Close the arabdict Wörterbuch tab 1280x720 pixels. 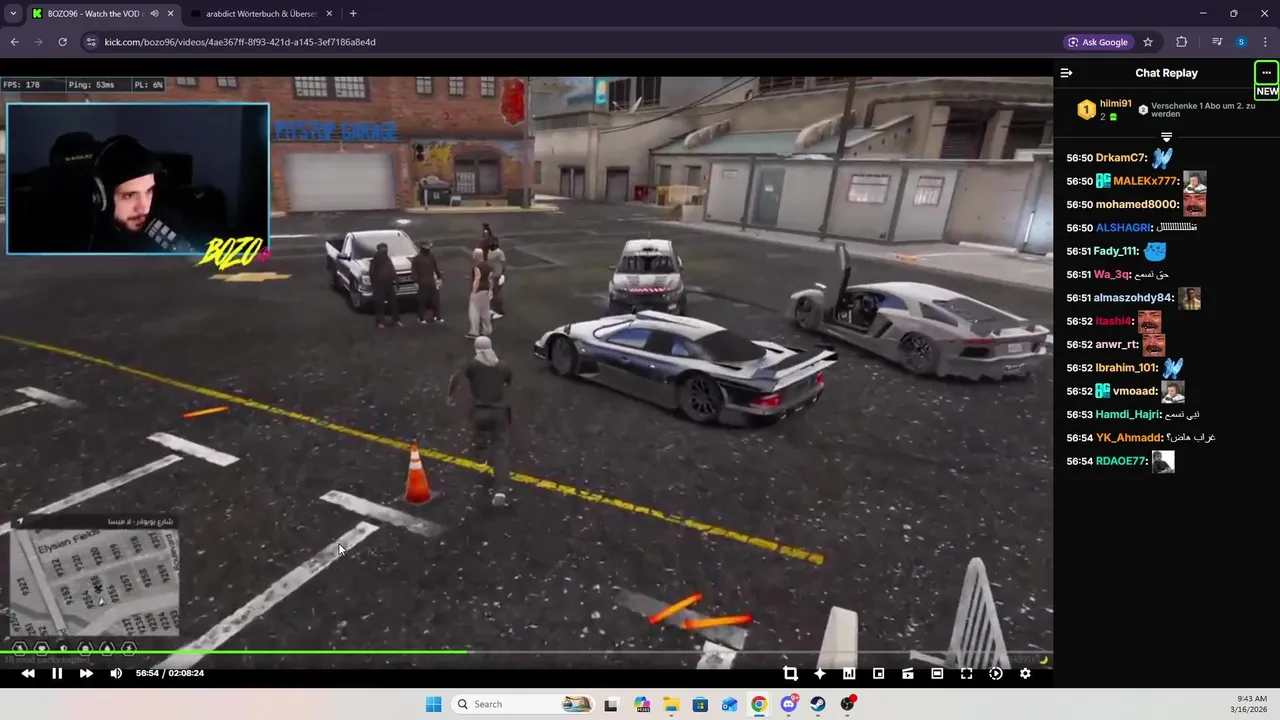(329, 14)
